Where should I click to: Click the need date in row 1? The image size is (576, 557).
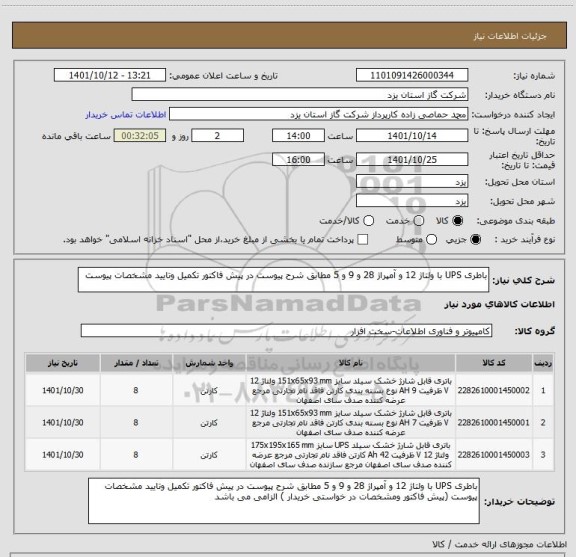click(62, 390)
